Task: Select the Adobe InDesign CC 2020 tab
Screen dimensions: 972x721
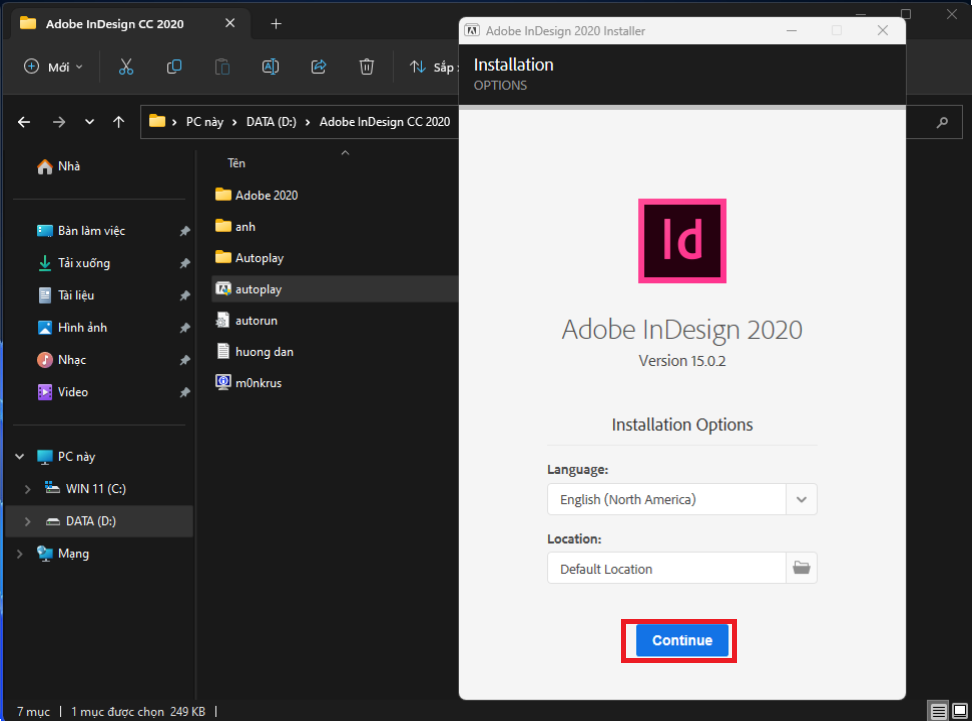Action: pos(115,24)
